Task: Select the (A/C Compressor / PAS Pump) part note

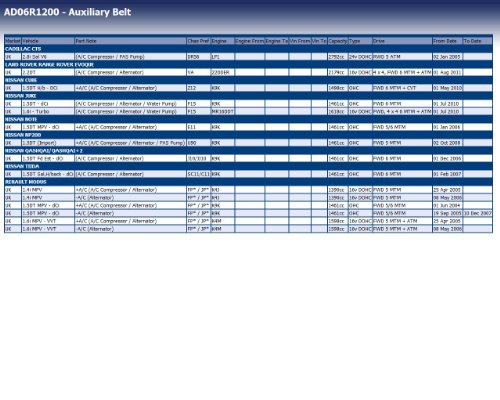Action: (x=131, y=57)
